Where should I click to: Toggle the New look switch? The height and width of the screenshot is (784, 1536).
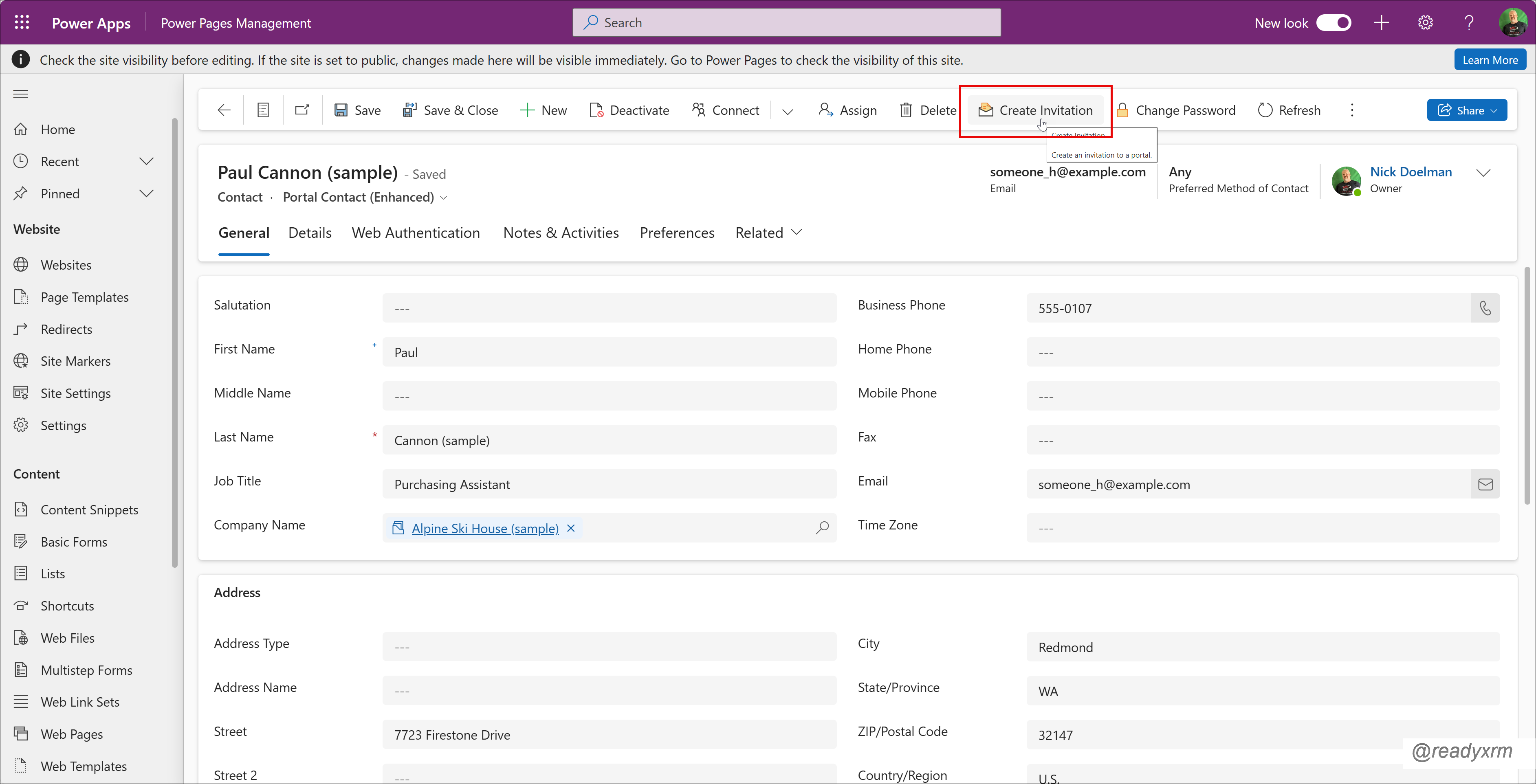pos(1334,22)
